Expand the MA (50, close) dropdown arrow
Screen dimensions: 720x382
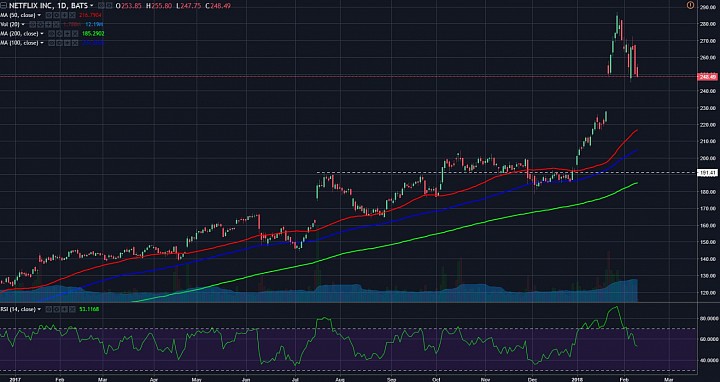coord(39,15)
